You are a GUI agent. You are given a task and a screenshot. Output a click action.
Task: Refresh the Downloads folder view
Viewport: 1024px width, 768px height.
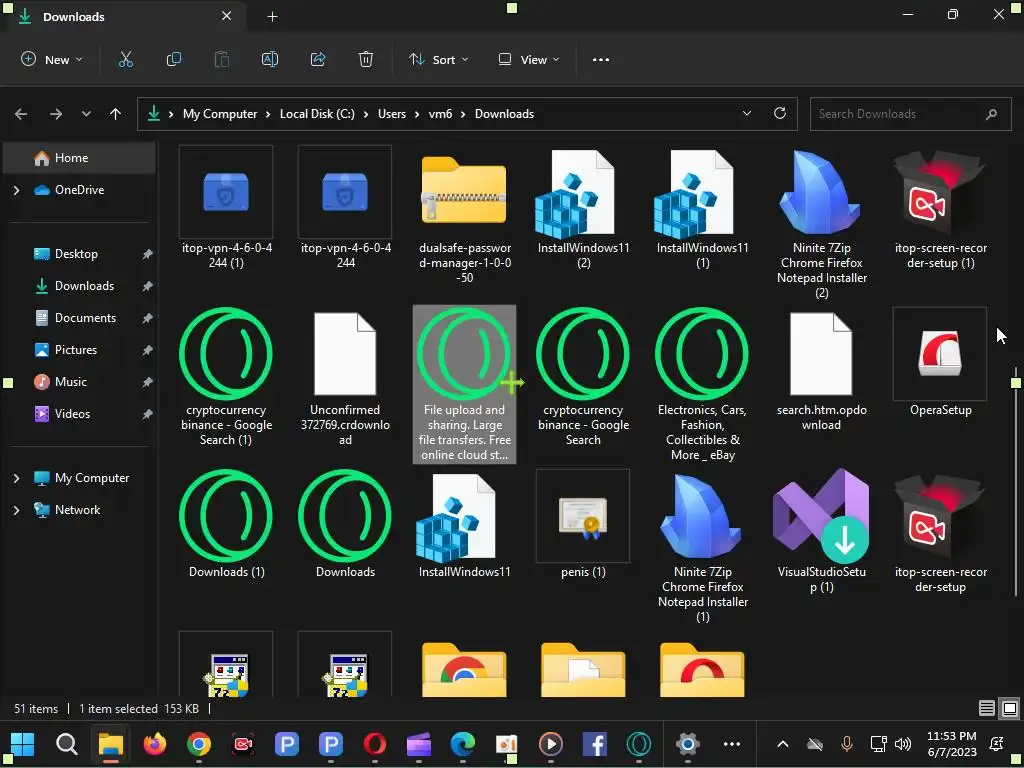(780, 113)
